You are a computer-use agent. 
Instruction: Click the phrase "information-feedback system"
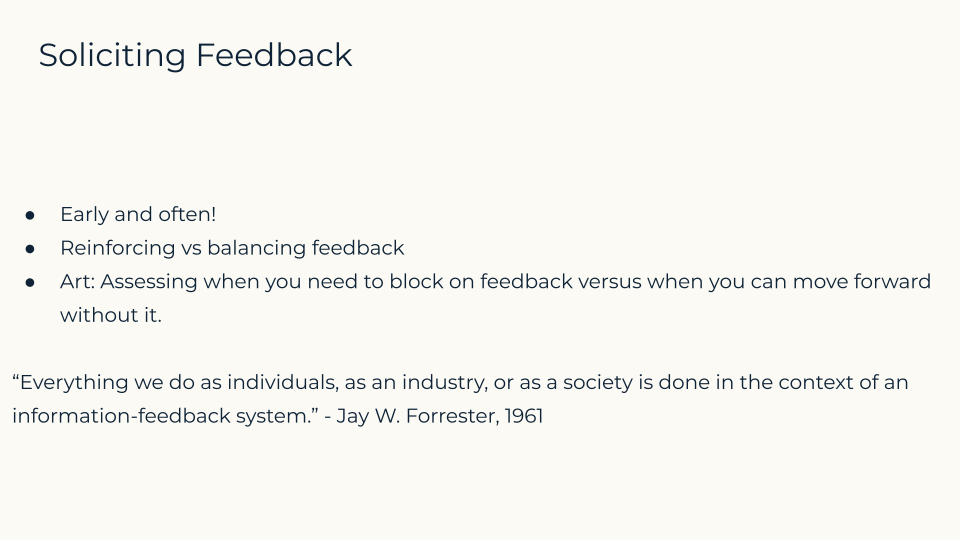[x=160, y=416]
